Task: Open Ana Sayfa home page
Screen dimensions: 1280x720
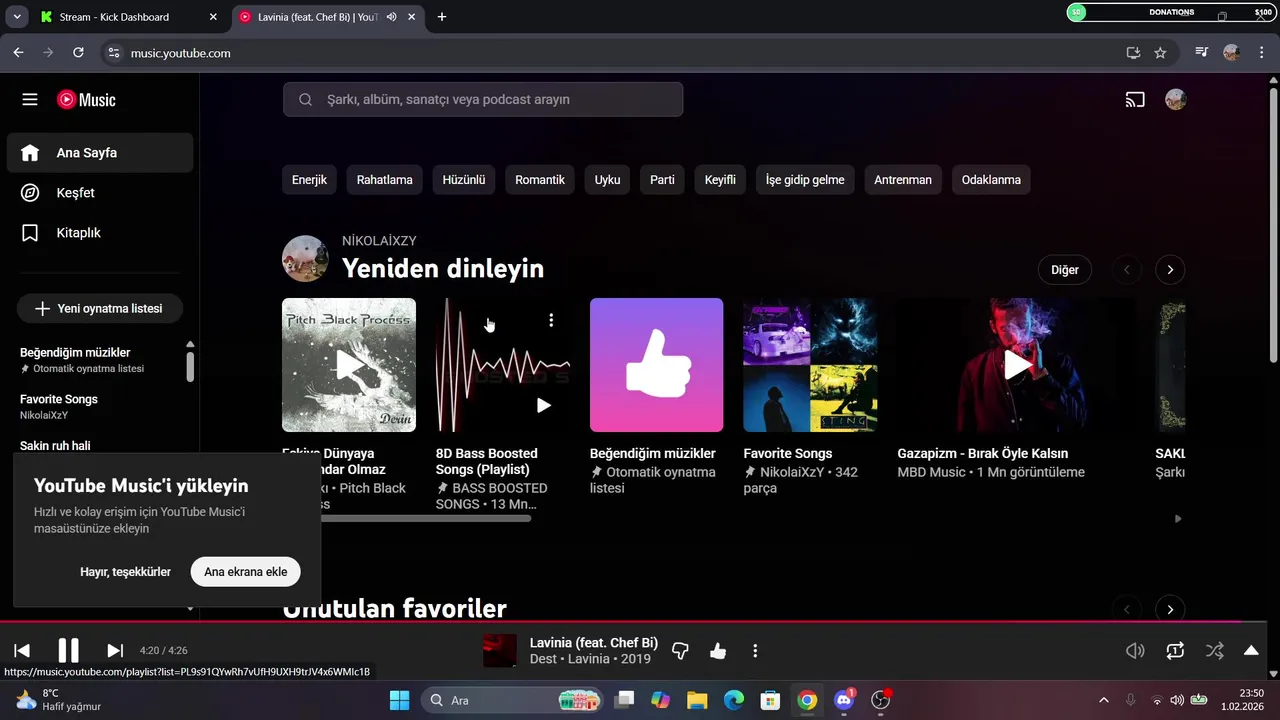Action: pyautogui.click(x=100, y=153)
